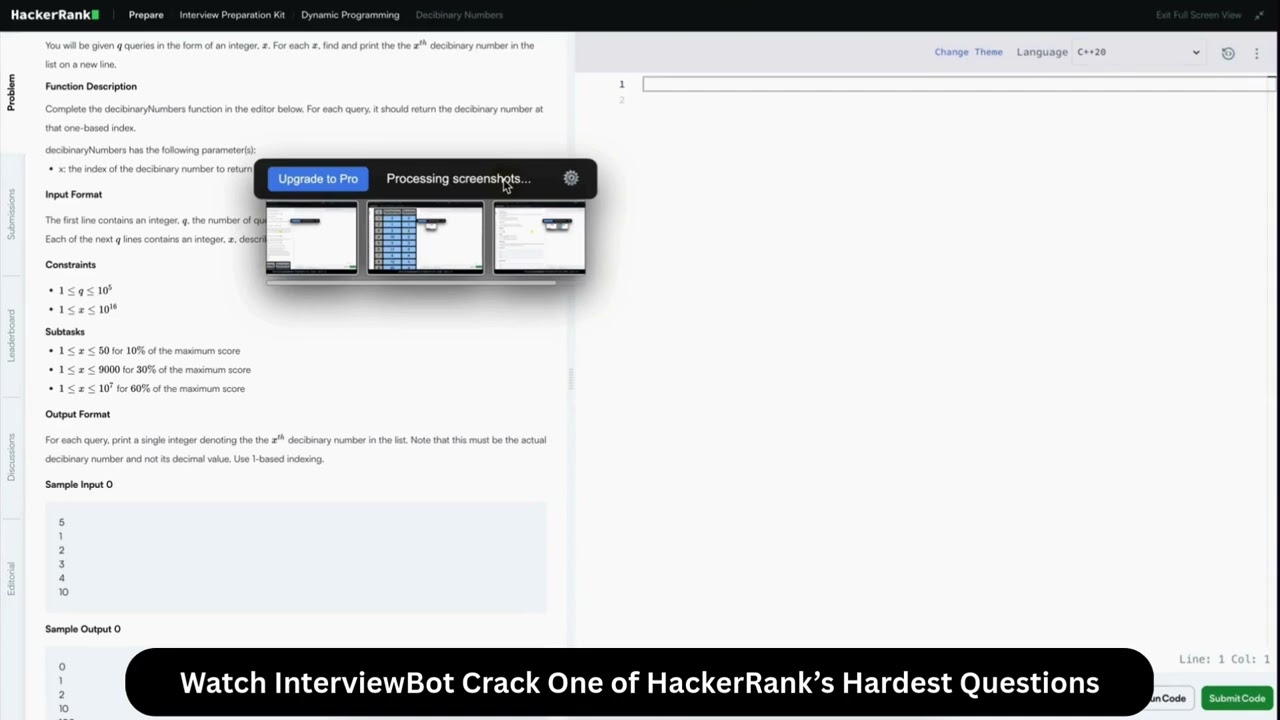Viewport: 1280px width, 720px height.
Task: Click the 'Sample Output 0' heading
Action: 83,629
